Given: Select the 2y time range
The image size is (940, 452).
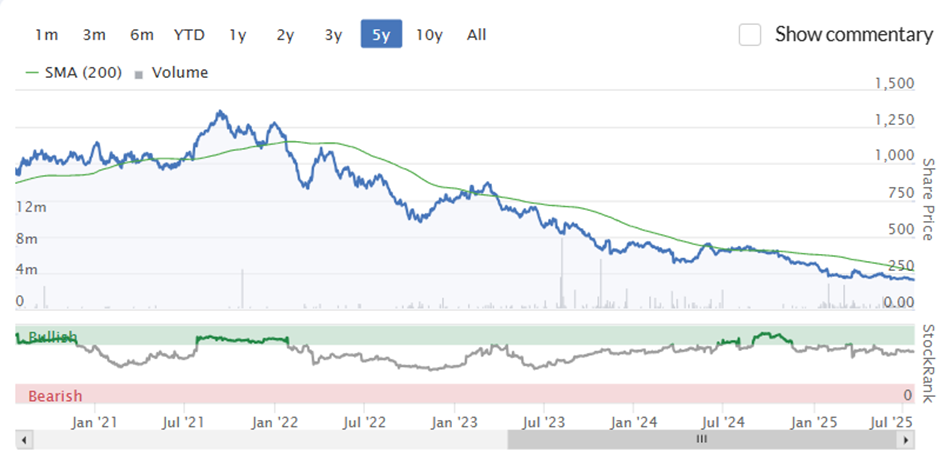Looking at the screenshot, I should coord(285,35).
